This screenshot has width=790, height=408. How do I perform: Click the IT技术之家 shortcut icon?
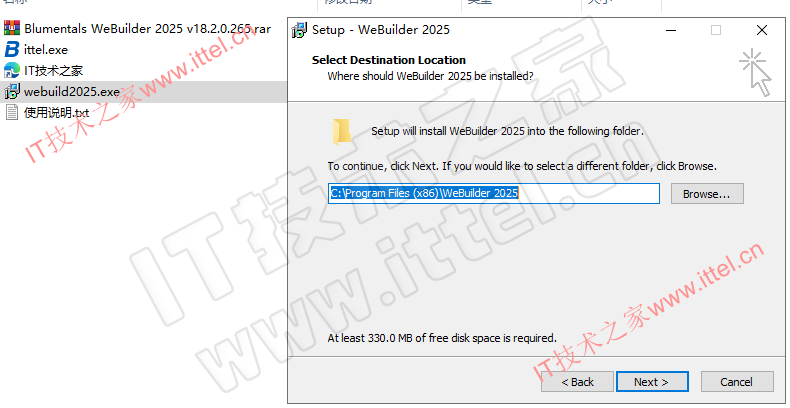point(12,71)
